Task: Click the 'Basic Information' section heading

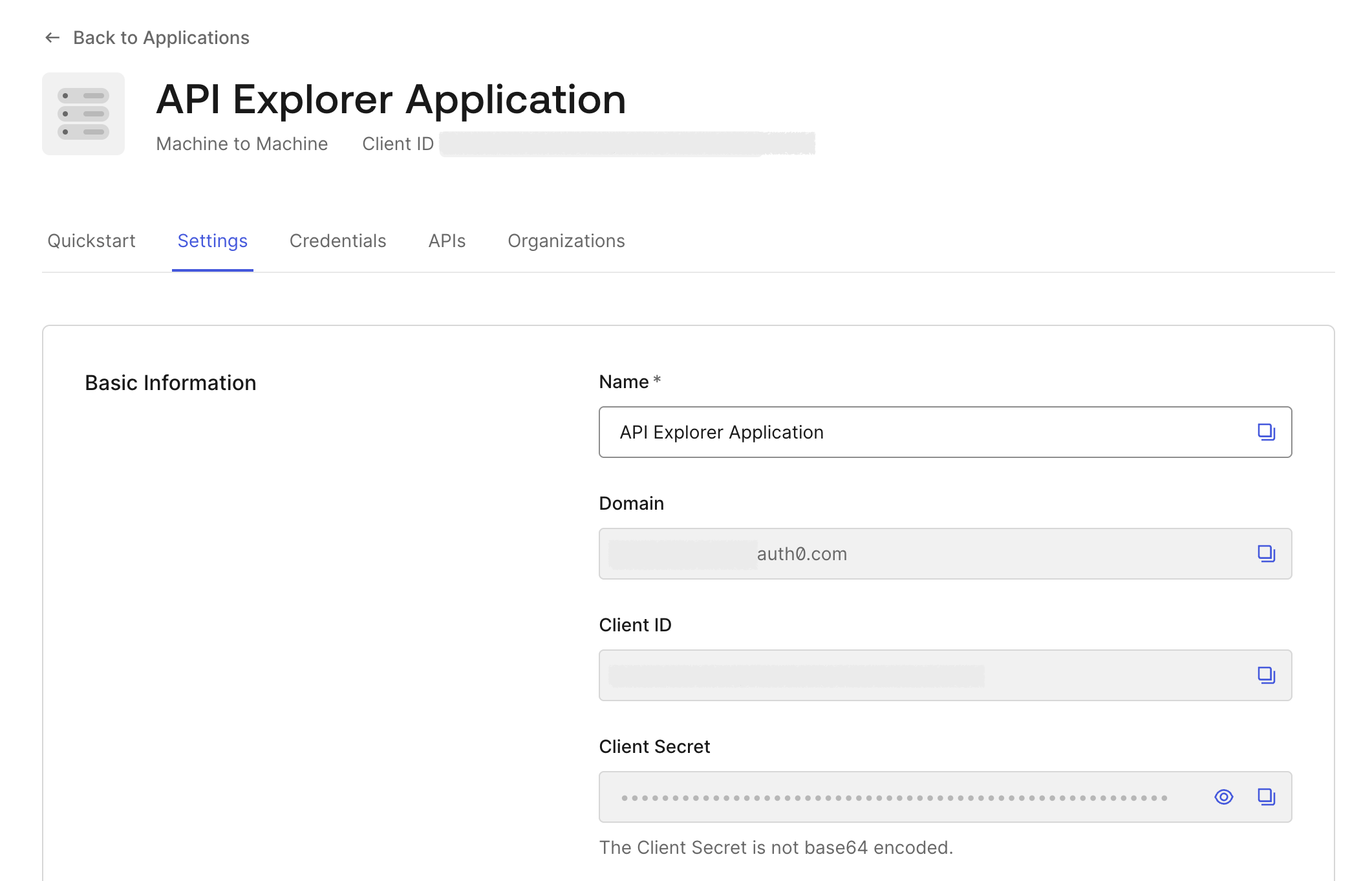Action: coord(171,383)
